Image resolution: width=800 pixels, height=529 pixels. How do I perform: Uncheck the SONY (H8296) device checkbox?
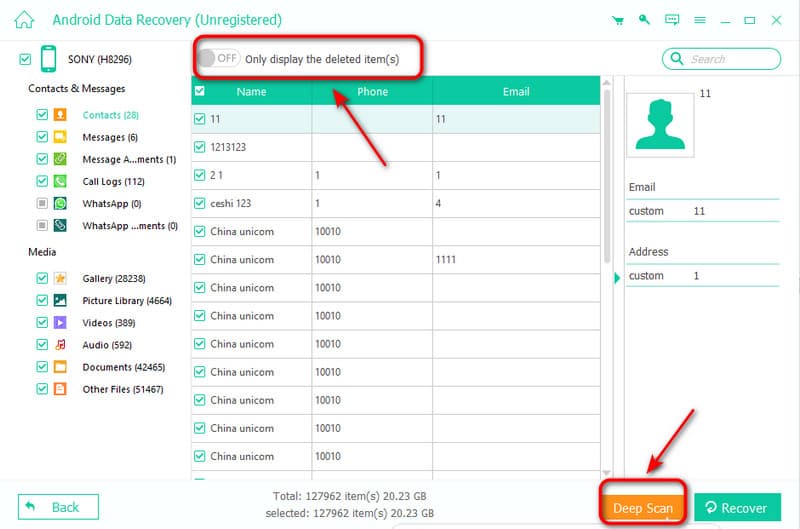(x=25, y=60)
